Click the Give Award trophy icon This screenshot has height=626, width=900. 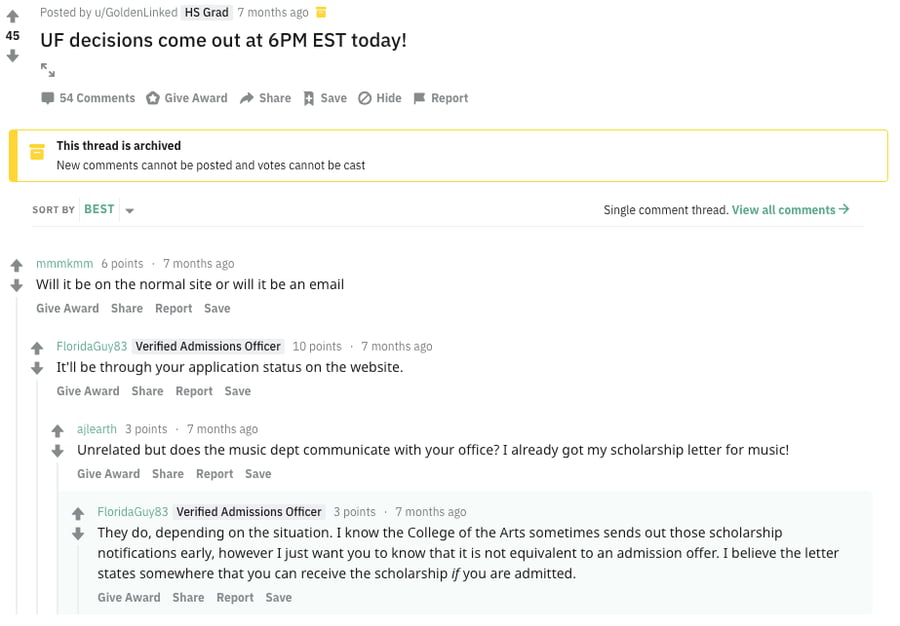click(x=154, y=97)
